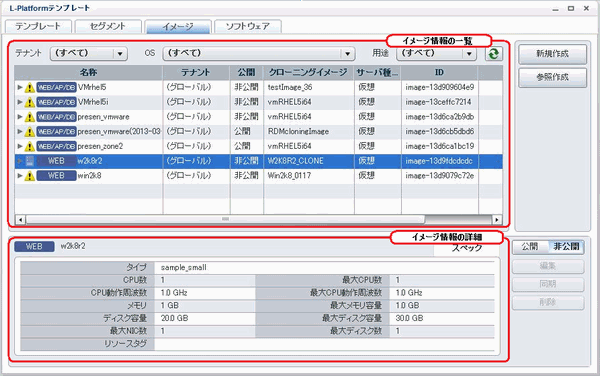Sort by テナント column header
The image size is (600, 376).
(196, 73)
